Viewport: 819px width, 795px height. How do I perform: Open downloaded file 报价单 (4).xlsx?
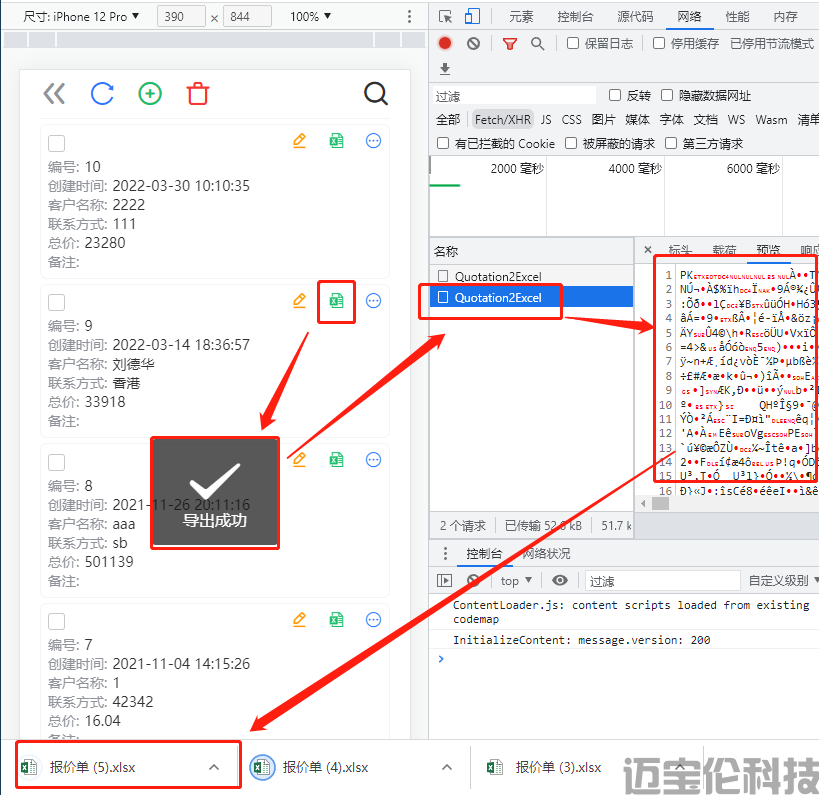pos(325,767)
